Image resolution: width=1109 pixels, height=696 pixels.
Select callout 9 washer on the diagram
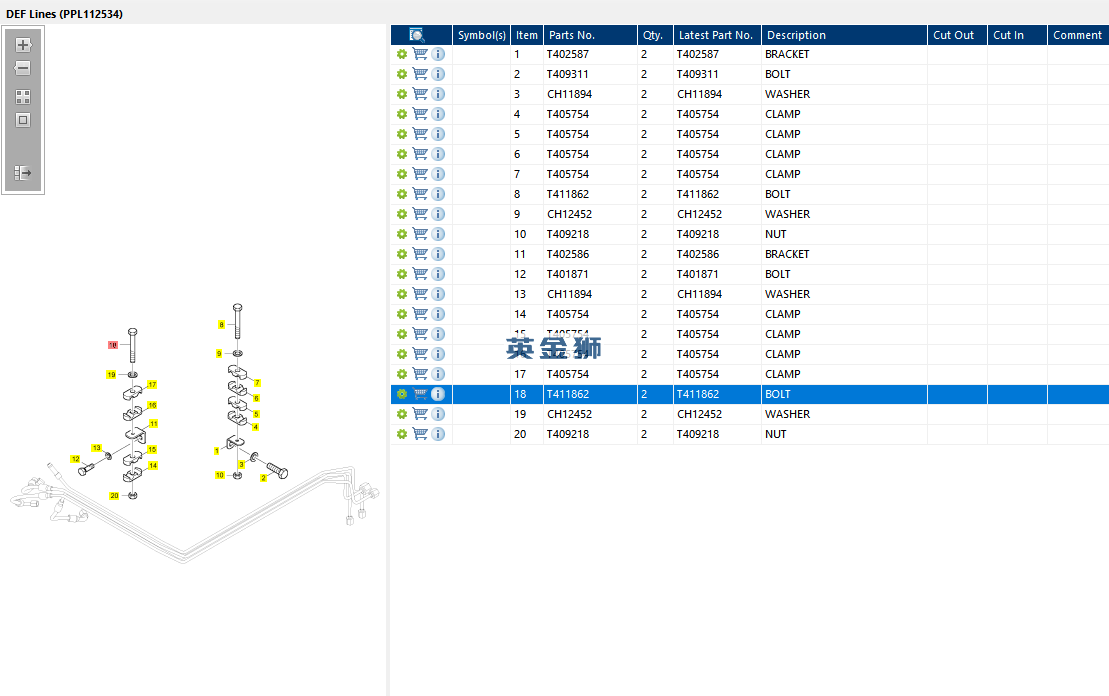point(219,354)
